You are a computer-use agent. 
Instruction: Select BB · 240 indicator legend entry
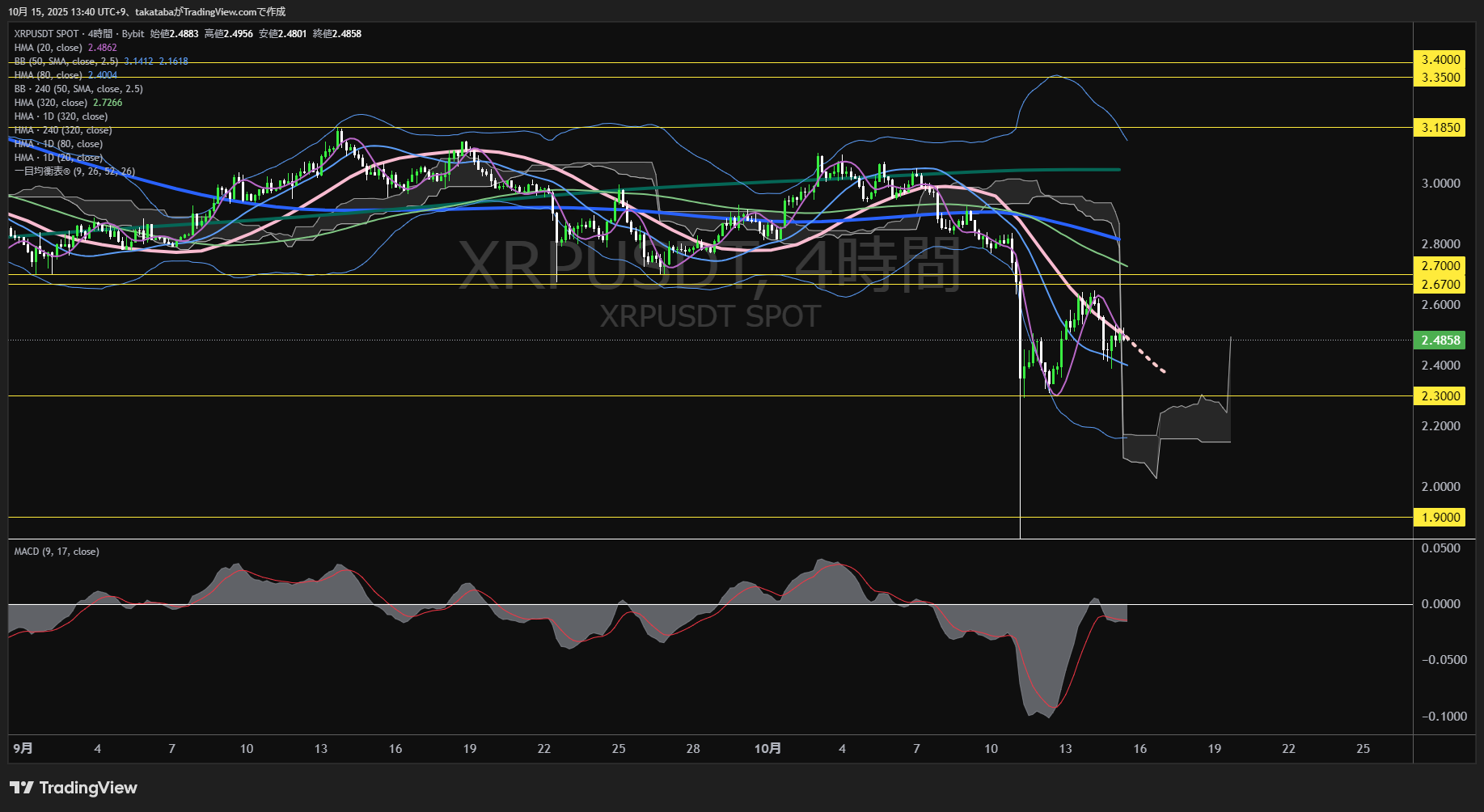(78, 89)
